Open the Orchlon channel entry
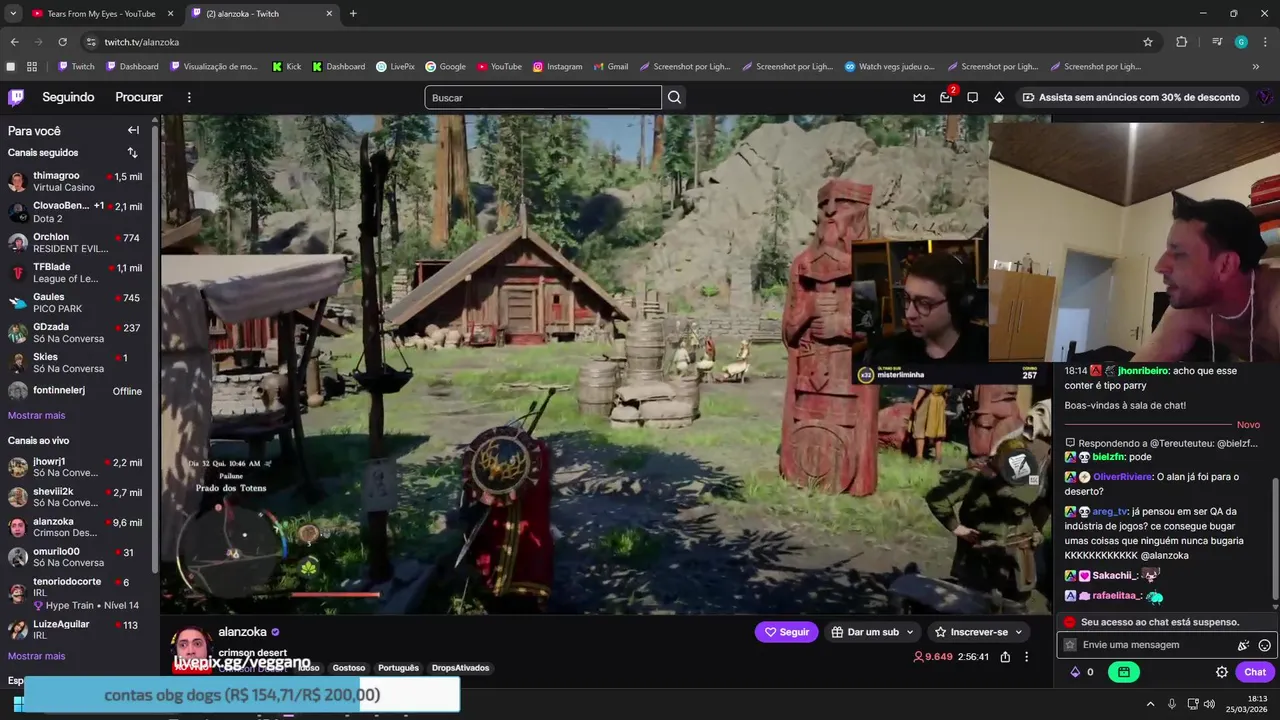 76,243
